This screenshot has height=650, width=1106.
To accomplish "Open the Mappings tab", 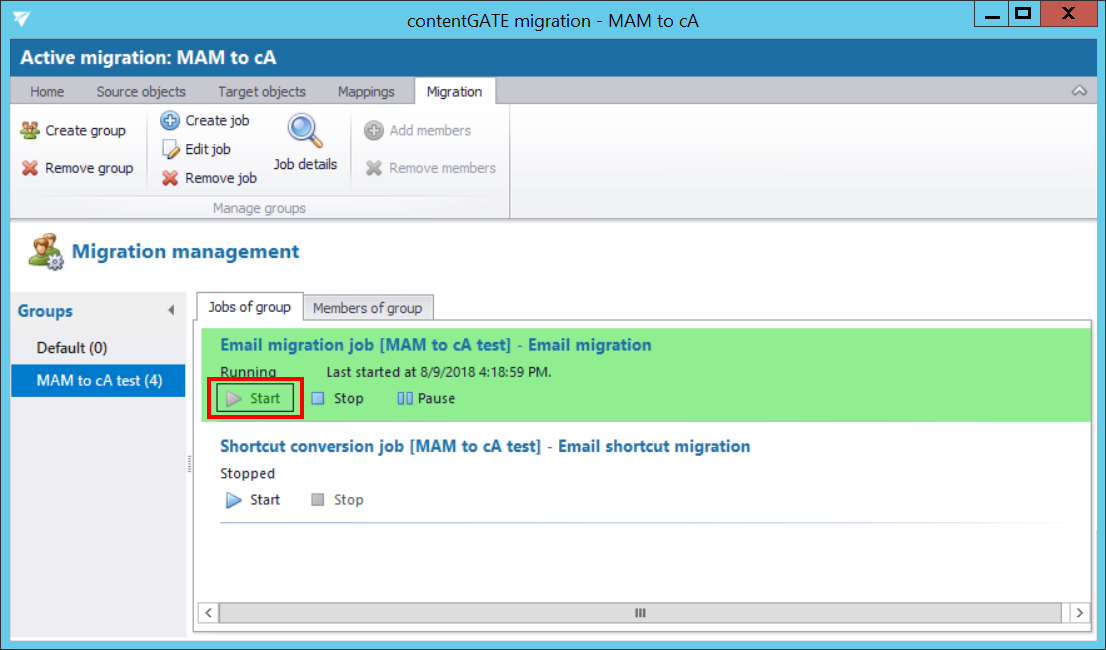I will [366, 92].
